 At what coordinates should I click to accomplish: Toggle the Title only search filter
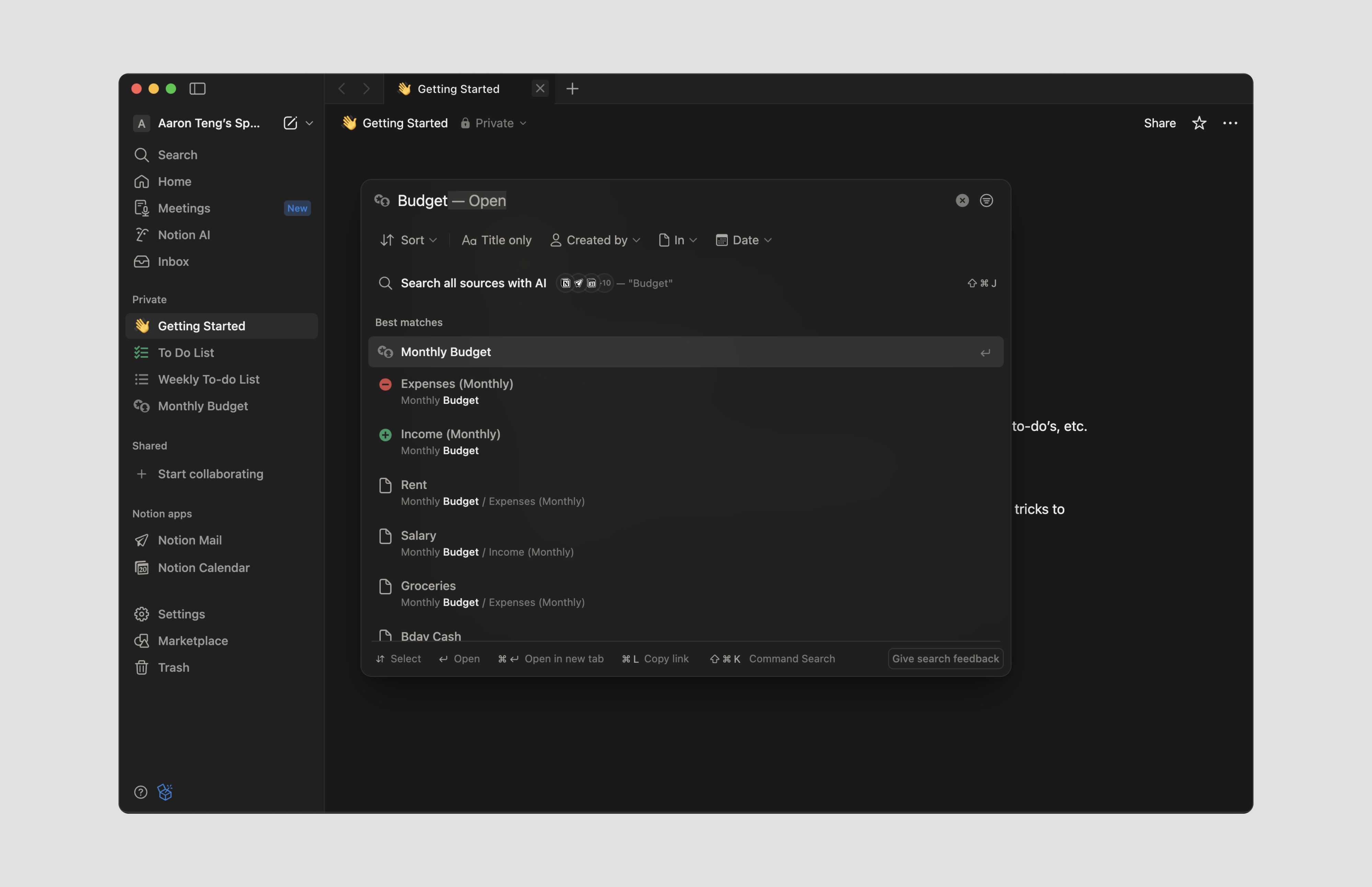pos(496,240)
